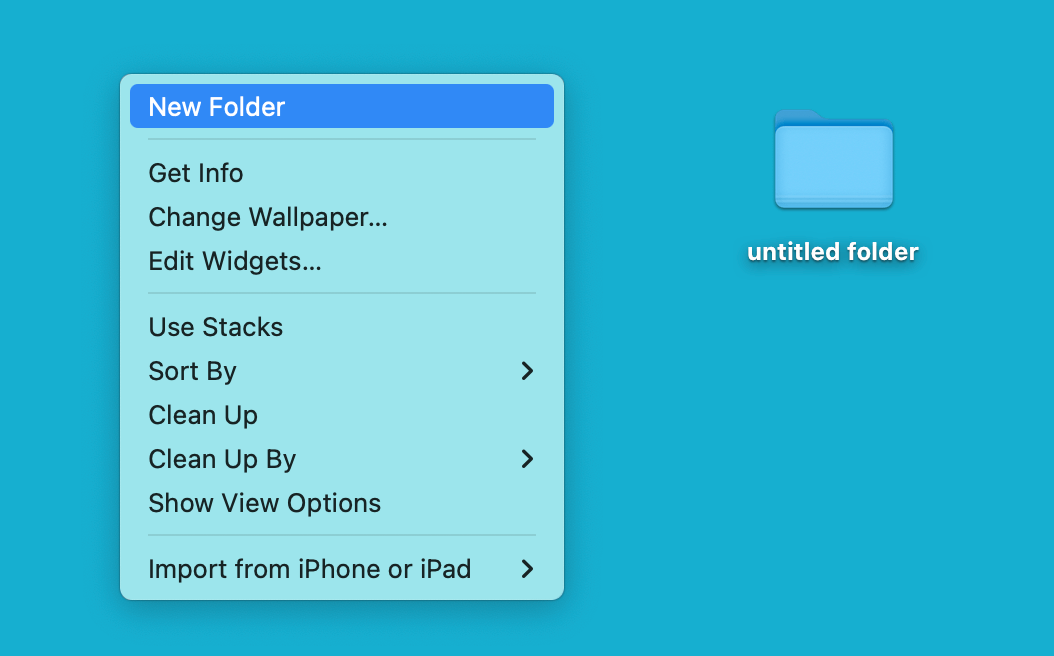Expand the Sort By chevron arrow
Screen dimensions: 1054x656
528,371
